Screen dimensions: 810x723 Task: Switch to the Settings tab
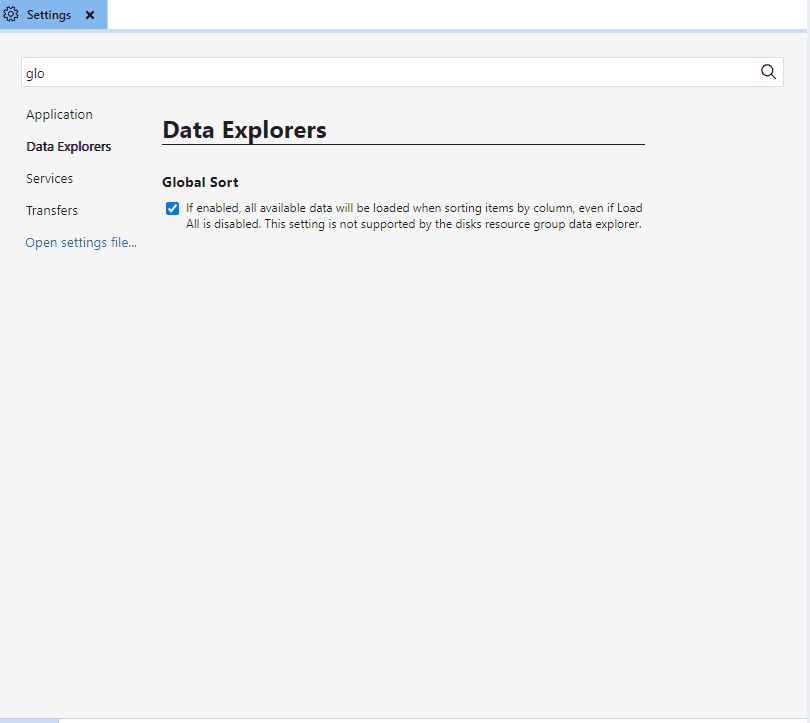pos(48,14)
